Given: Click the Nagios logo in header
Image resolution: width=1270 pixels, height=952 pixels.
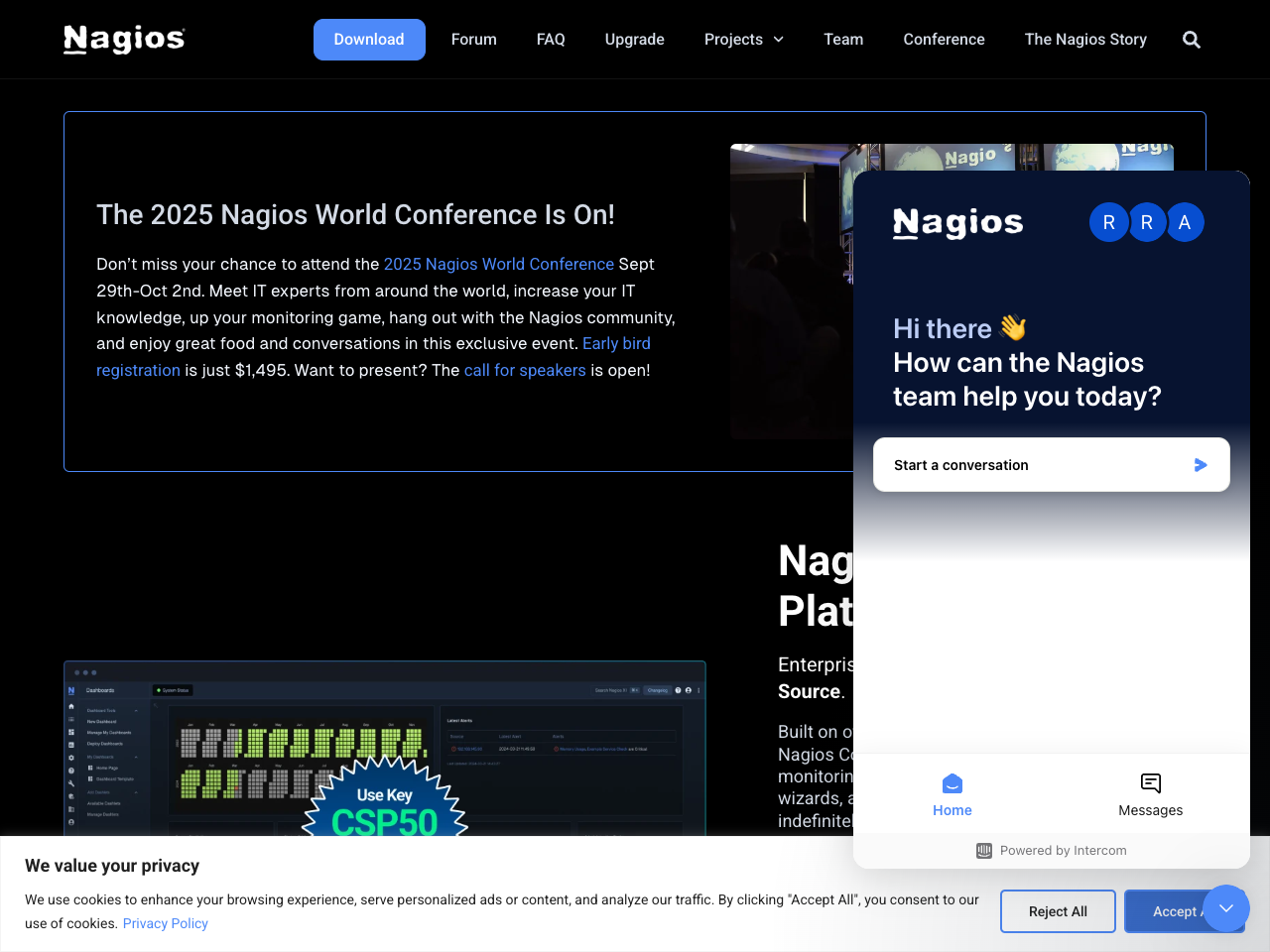Looking at the screenshot, I should [x=124, y=40].
